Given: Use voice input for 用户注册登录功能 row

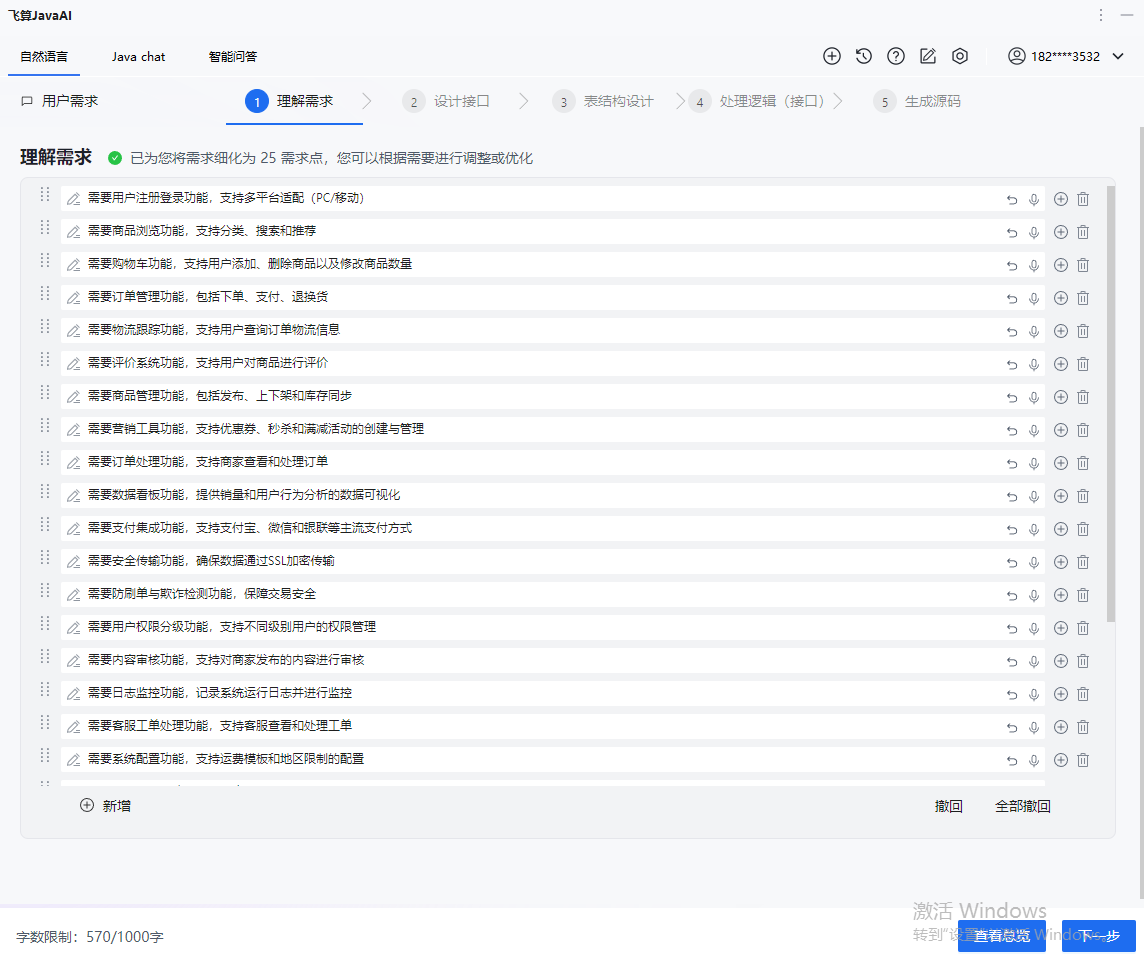Looking at the screenshot, I should point(1034,199).
